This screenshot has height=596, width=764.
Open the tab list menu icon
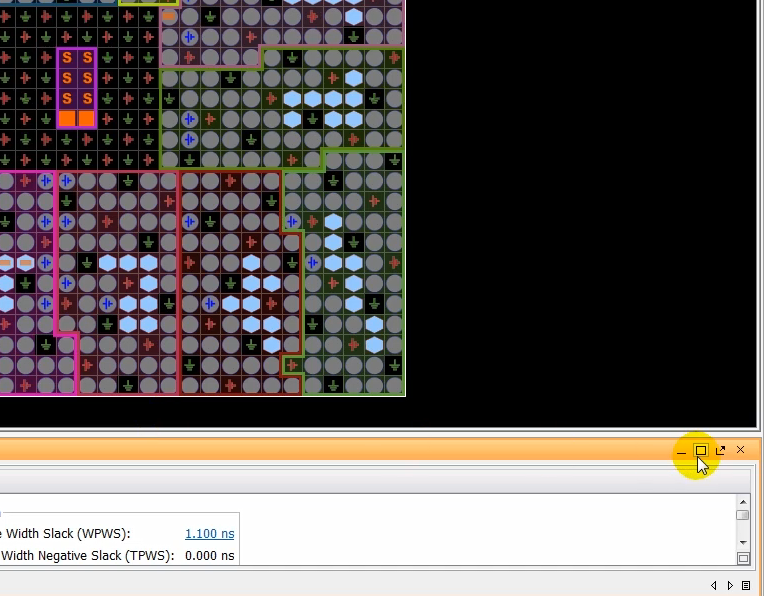point(746,585)
